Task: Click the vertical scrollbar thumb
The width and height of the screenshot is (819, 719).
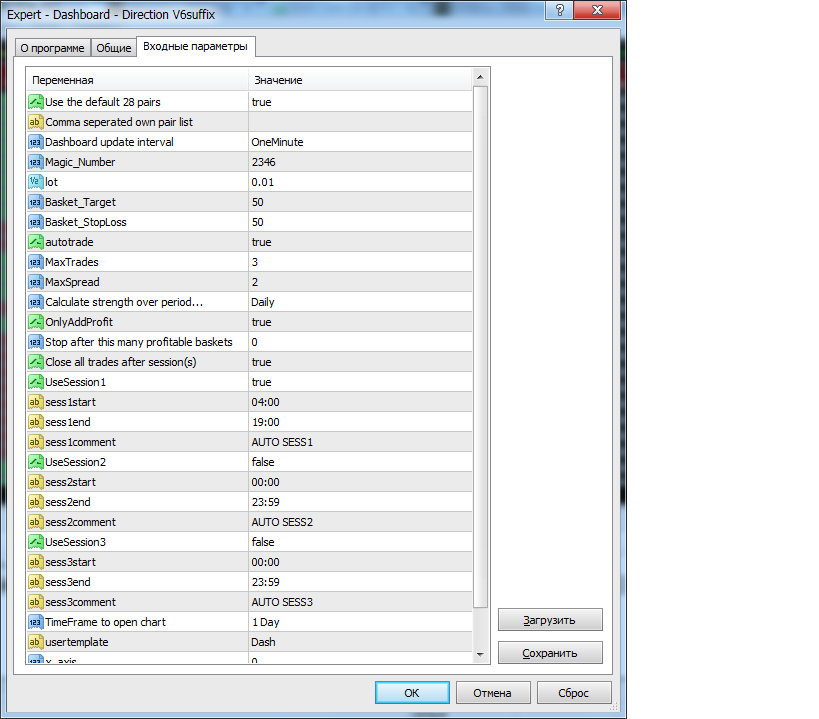Action: (x=480, y=347)
